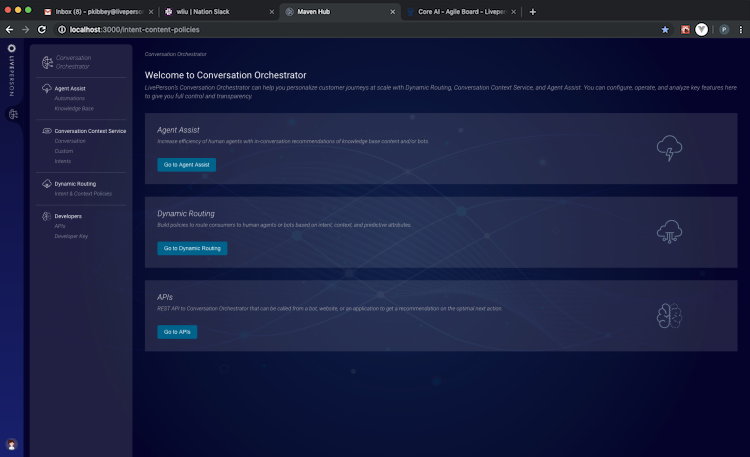Open Agent Assist in the sidebar
750x457 pixels.
70,89
